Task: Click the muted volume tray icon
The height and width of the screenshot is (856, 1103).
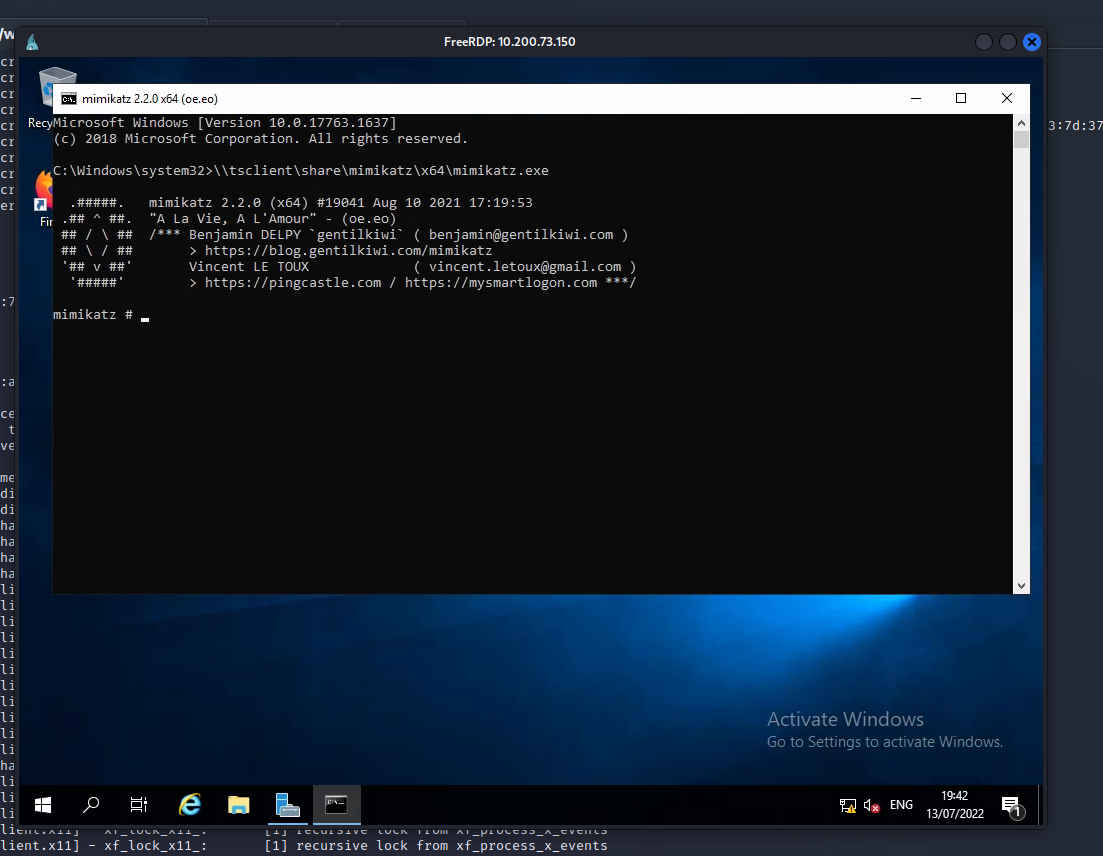Action: coord(872,805)
